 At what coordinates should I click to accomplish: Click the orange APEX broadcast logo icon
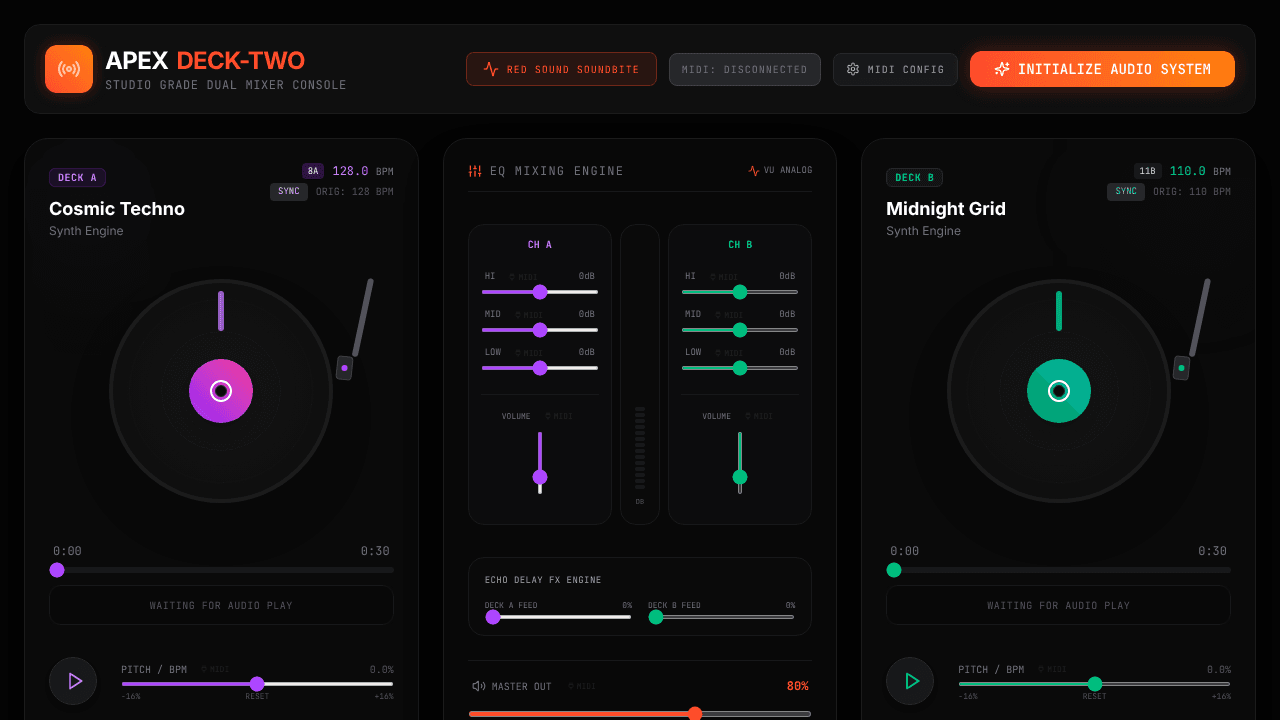click(69, 69)
